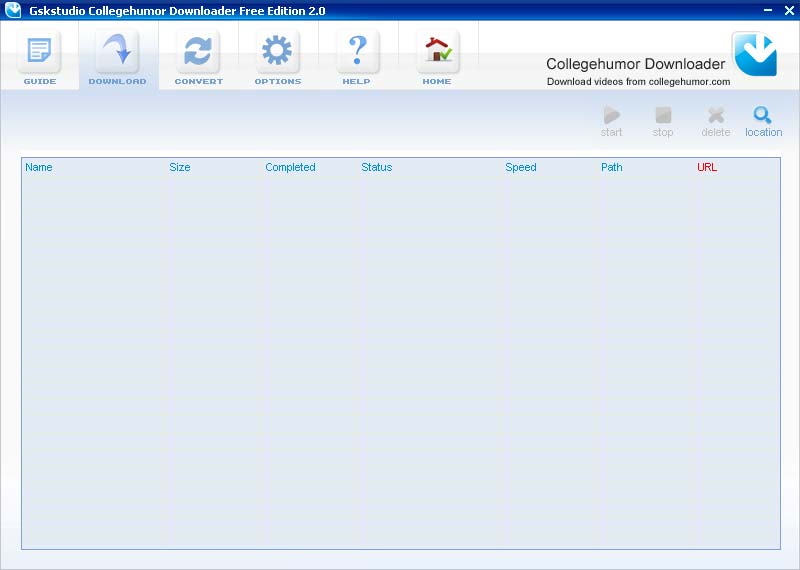Viewport: 800px width, 570px height.
Task: Sort by the Status column header
Action: pyautogui.click(x=377, y=167)
